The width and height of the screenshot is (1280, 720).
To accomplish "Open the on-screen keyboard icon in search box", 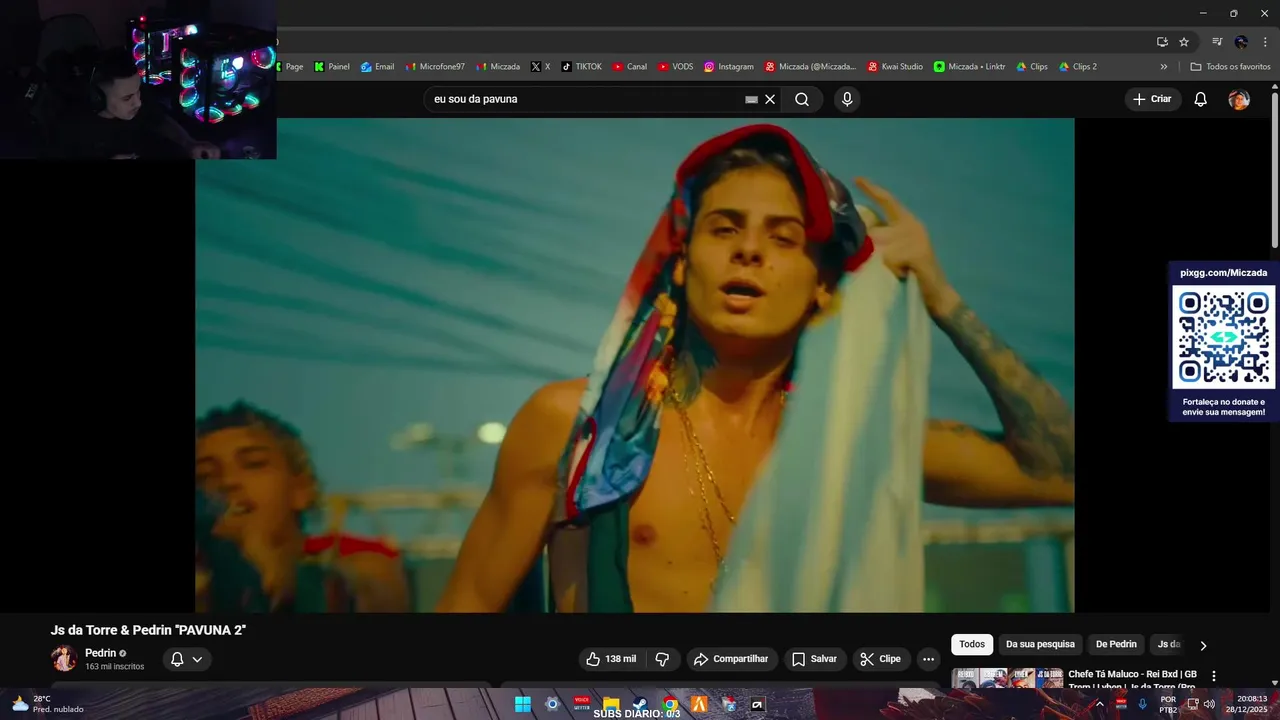I will (752, 99).
